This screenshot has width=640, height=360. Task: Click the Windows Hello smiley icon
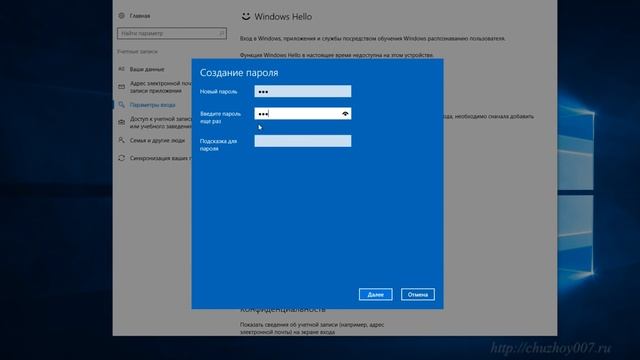point(246,16)
